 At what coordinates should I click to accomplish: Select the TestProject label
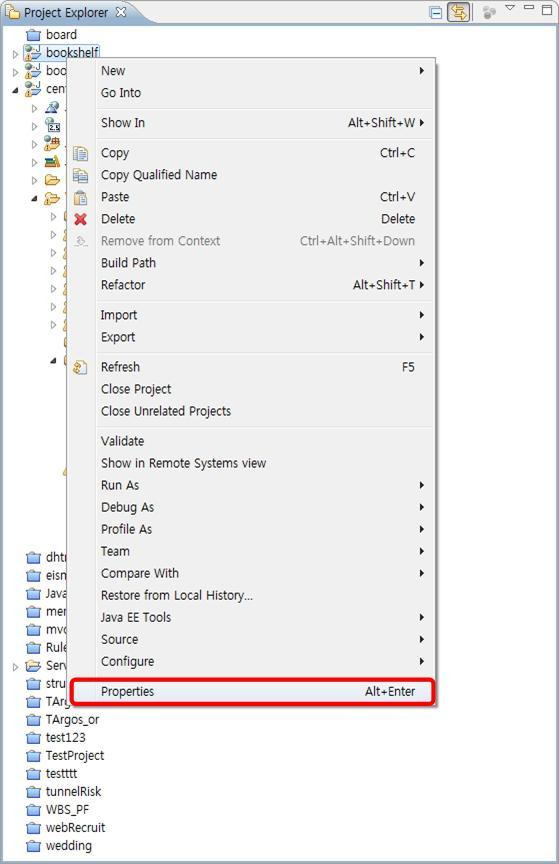pyautogui.click(x=75, y=756)
